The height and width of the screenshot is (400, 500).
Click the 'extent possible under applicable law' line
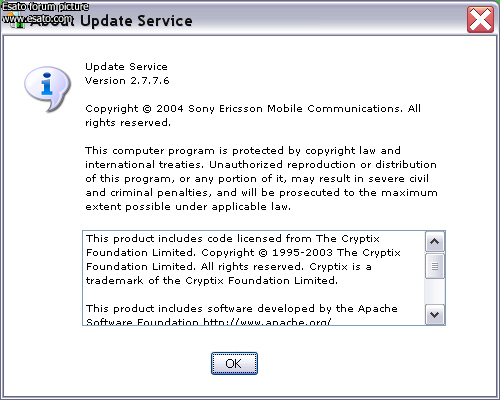[x=188, y=207]
